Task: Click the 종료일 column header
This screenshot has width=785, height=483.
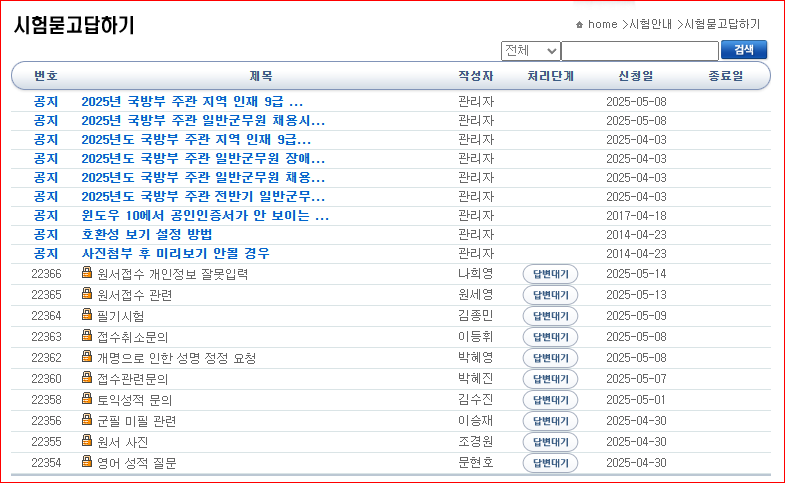Action: click(725, 76)
